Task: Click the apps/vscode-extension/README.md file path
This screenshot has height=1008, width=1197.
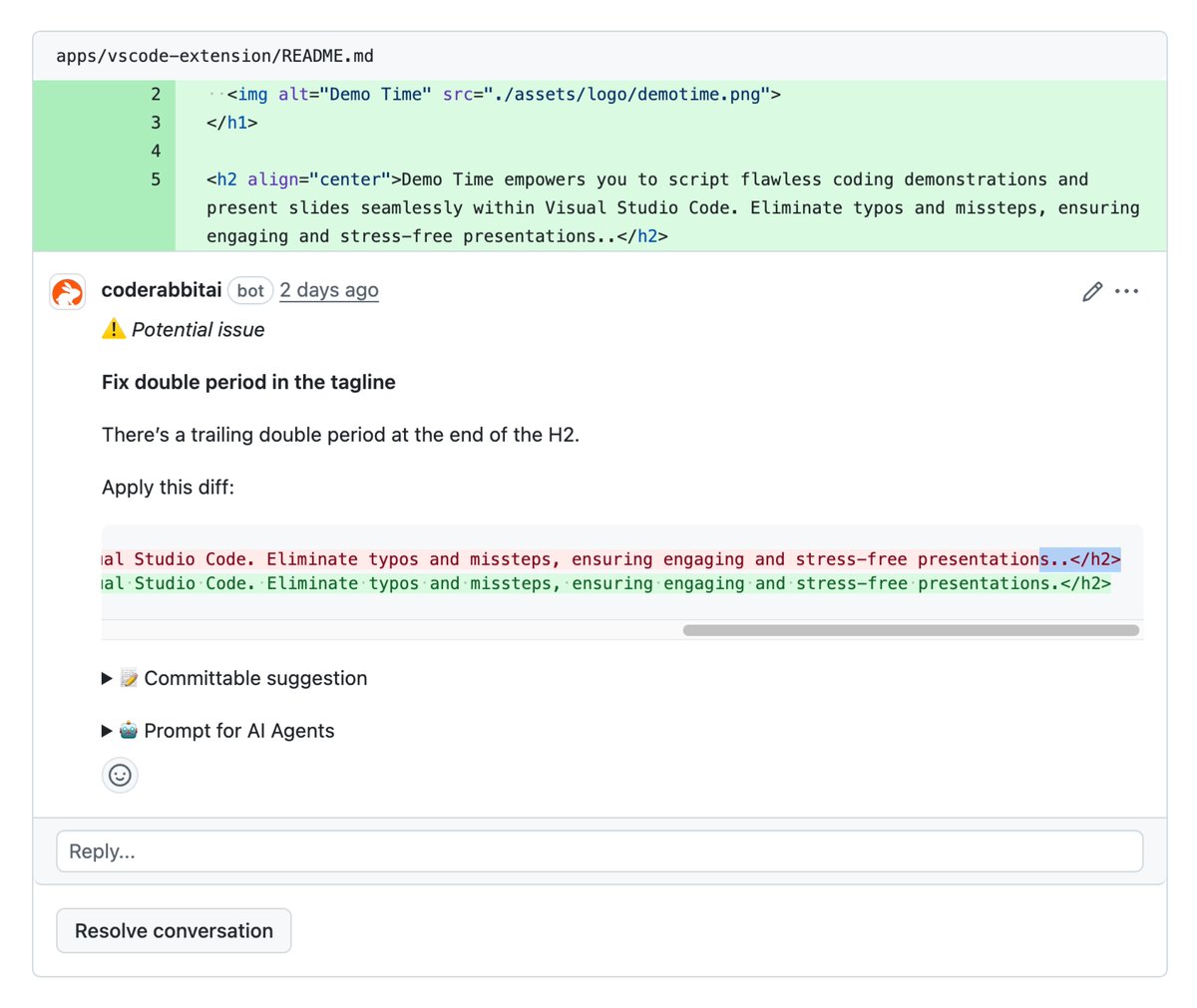Action: [215, 56]
